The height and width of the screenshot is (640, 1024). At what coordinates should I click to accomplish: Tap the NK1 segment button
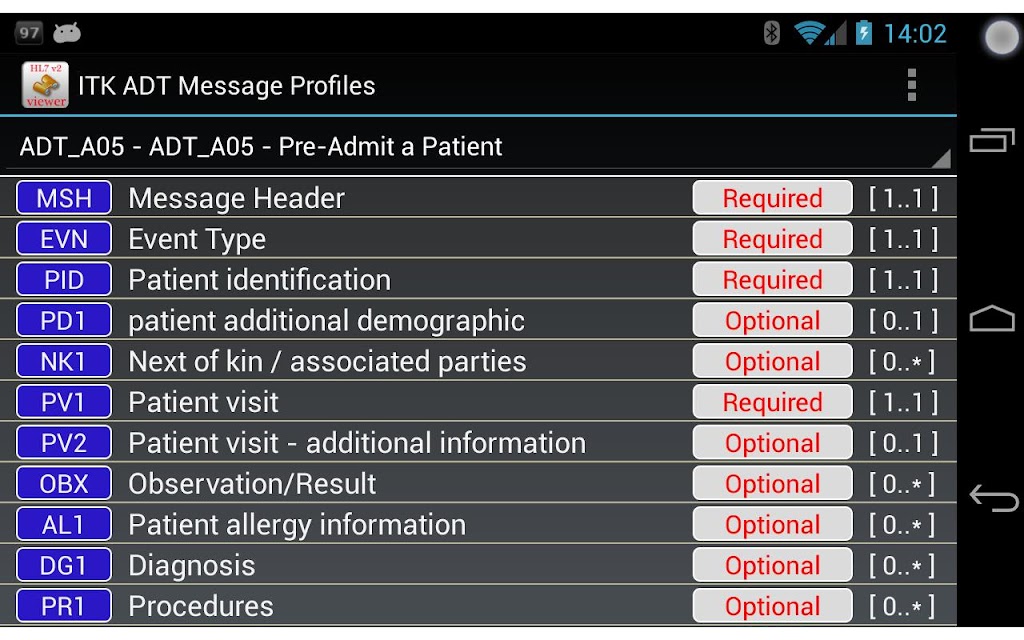tap(64, 362)
